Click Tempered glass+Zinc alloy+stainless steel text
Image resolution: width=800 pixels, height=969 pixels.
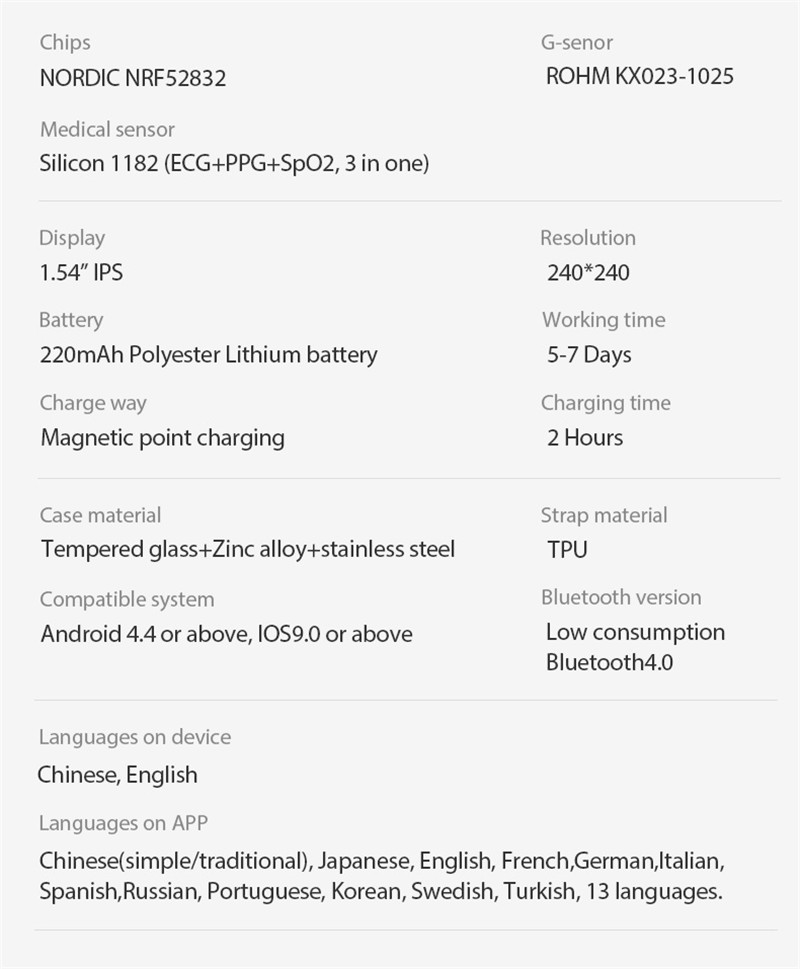pos(248,549)
